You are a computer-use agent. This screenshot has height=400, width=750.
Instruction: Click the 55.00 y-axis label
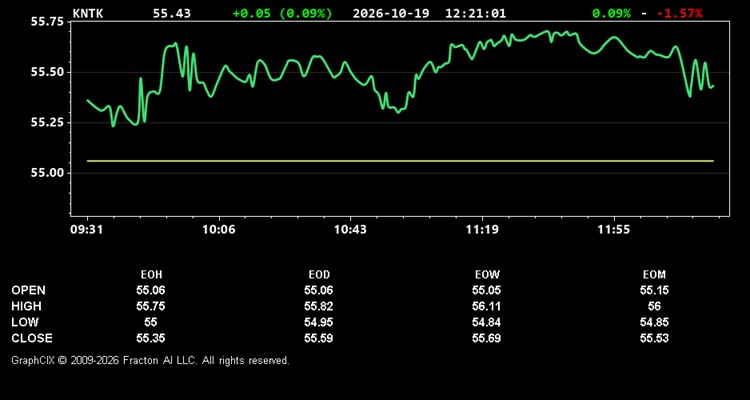point(48,173)
